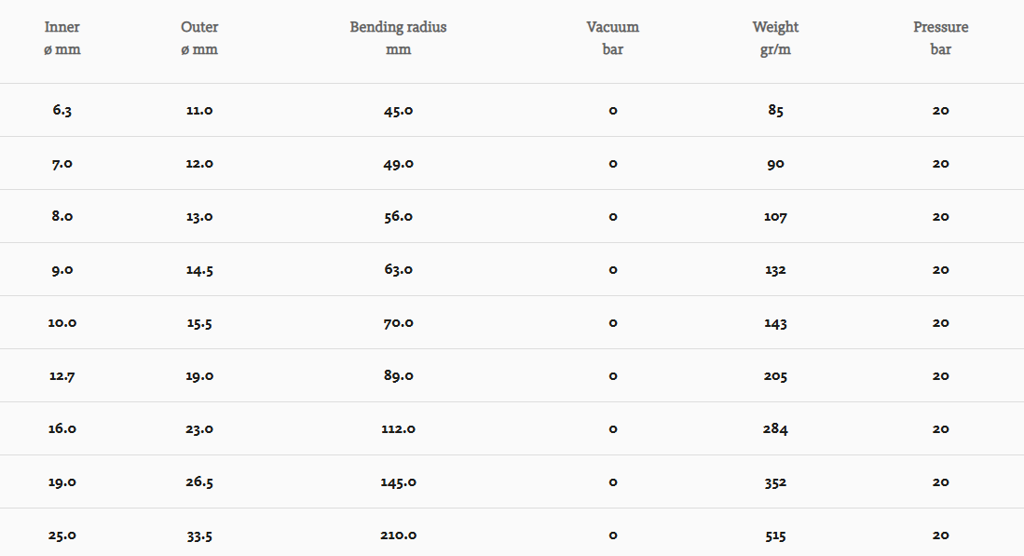The height and width of the screenshot is (556, 1024).
Task: Click the 6.3 inner diameter cell
Action: pyautogui.click(x=62, y=110)
